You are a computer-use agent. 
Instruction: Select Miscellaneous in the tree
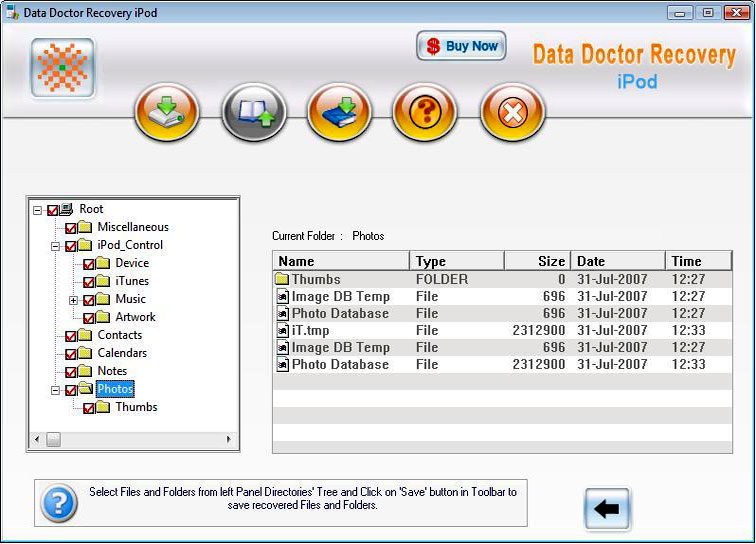pos(133,227)
